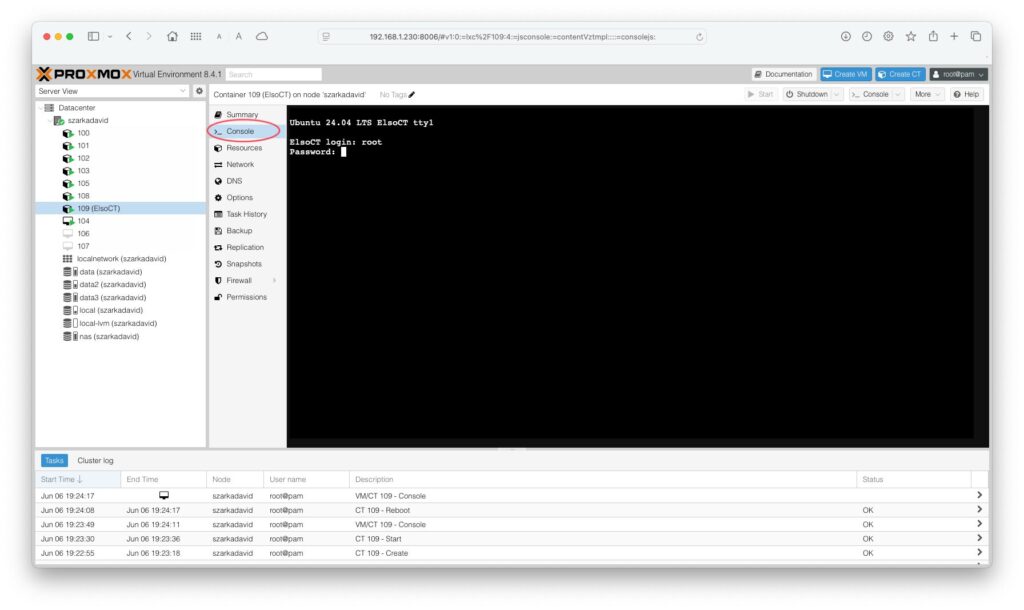Open Console button dropdown arrow

pyautogui.click(x=899, y=95)
